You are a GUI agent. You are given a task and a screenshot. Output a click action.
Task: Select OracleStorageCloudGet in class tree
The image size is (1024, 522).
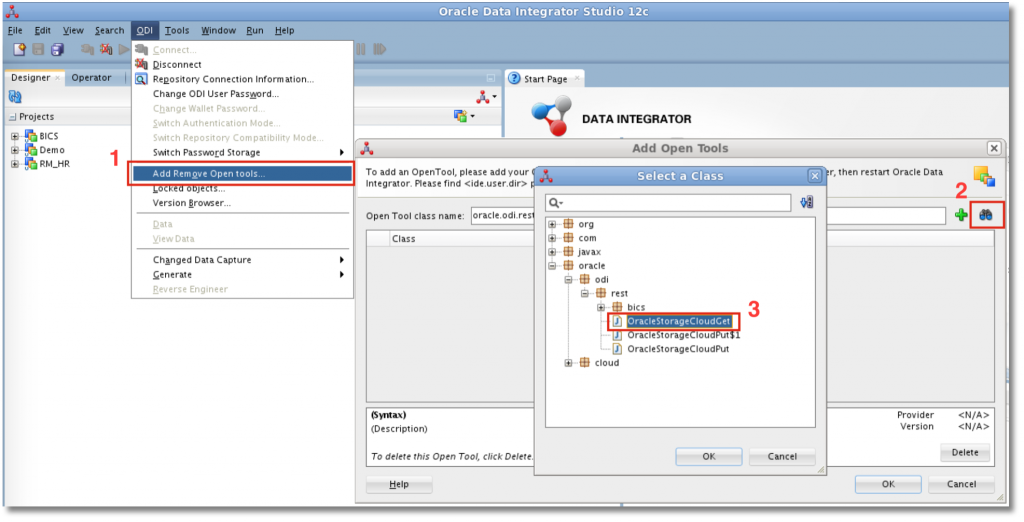pyautogui.click(x=679, y=321)
